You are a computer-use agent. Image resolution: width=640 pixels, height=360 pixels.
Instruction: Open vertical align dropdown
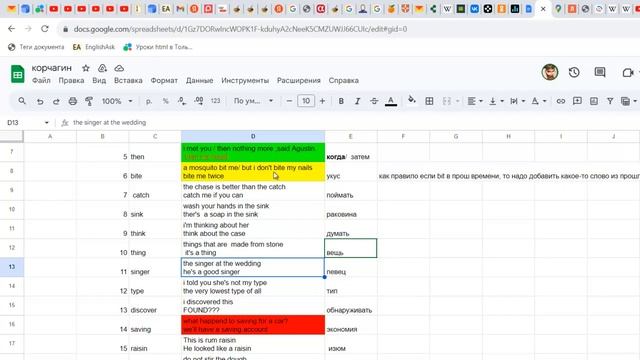pos(496,101)
